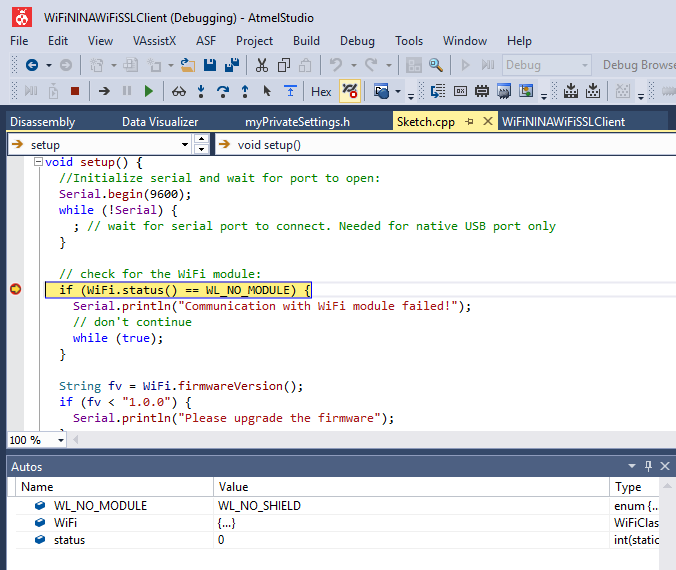This screenshot has width=676, height=570.
Task: Click the Name column header in Autos
Action: (x=115, y=487)
